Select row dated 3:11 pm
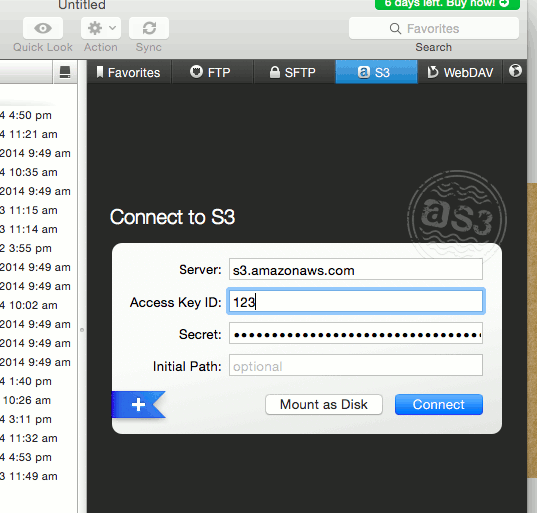Image resolution: width=537 pixels, height=513 pixels. point(38,419)
